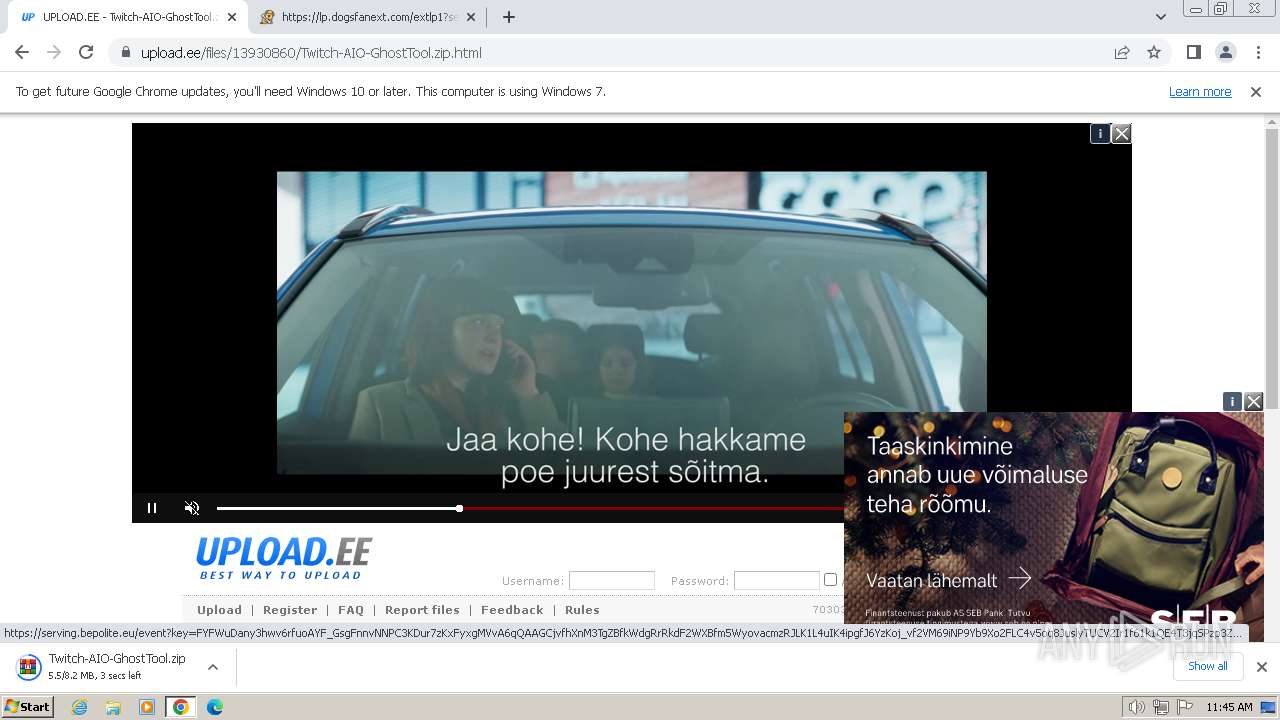Close the SEB banner ad
Screen dimensions: 1280x720
(1254, 401)
